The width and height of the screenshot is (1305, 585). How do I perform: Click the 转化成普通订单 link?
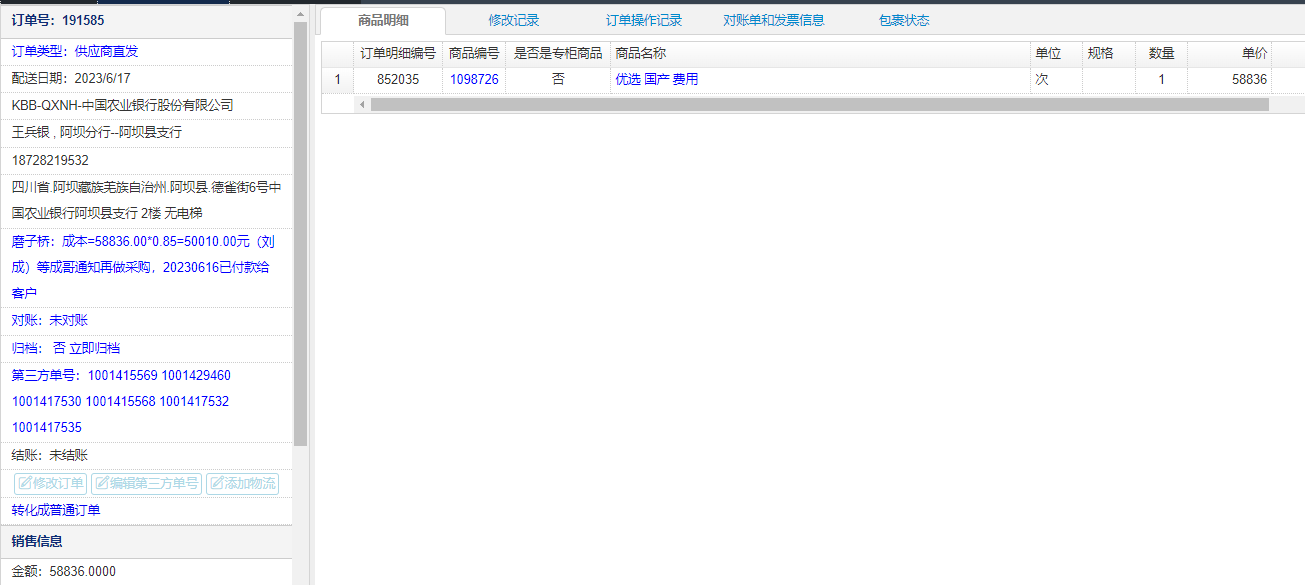56,510
